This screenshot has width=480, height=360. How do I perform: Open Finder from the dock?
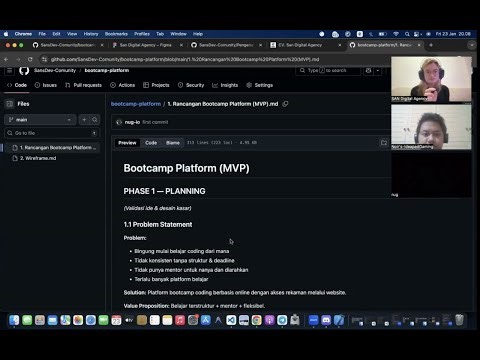pos(14,320)
